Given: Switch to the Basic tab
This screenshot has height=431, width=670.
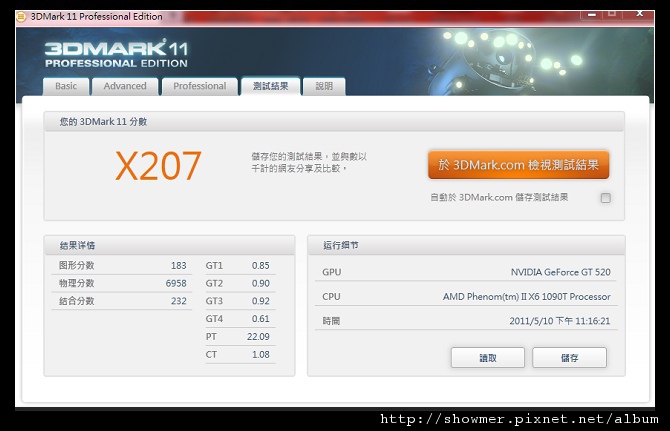Looking at the screenshot, I should [x=66, y=86].
